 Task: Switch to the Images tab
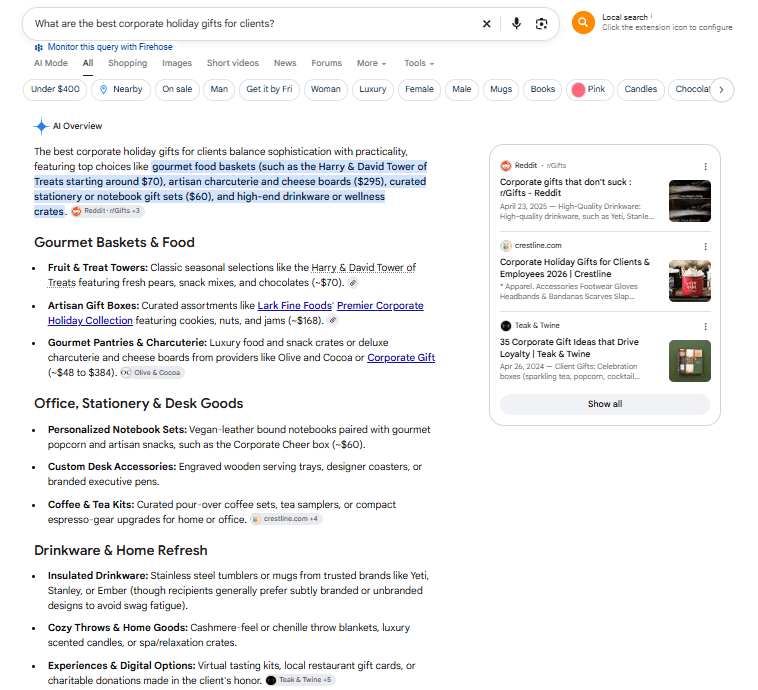pyautogui.click(x=177, y=63)
